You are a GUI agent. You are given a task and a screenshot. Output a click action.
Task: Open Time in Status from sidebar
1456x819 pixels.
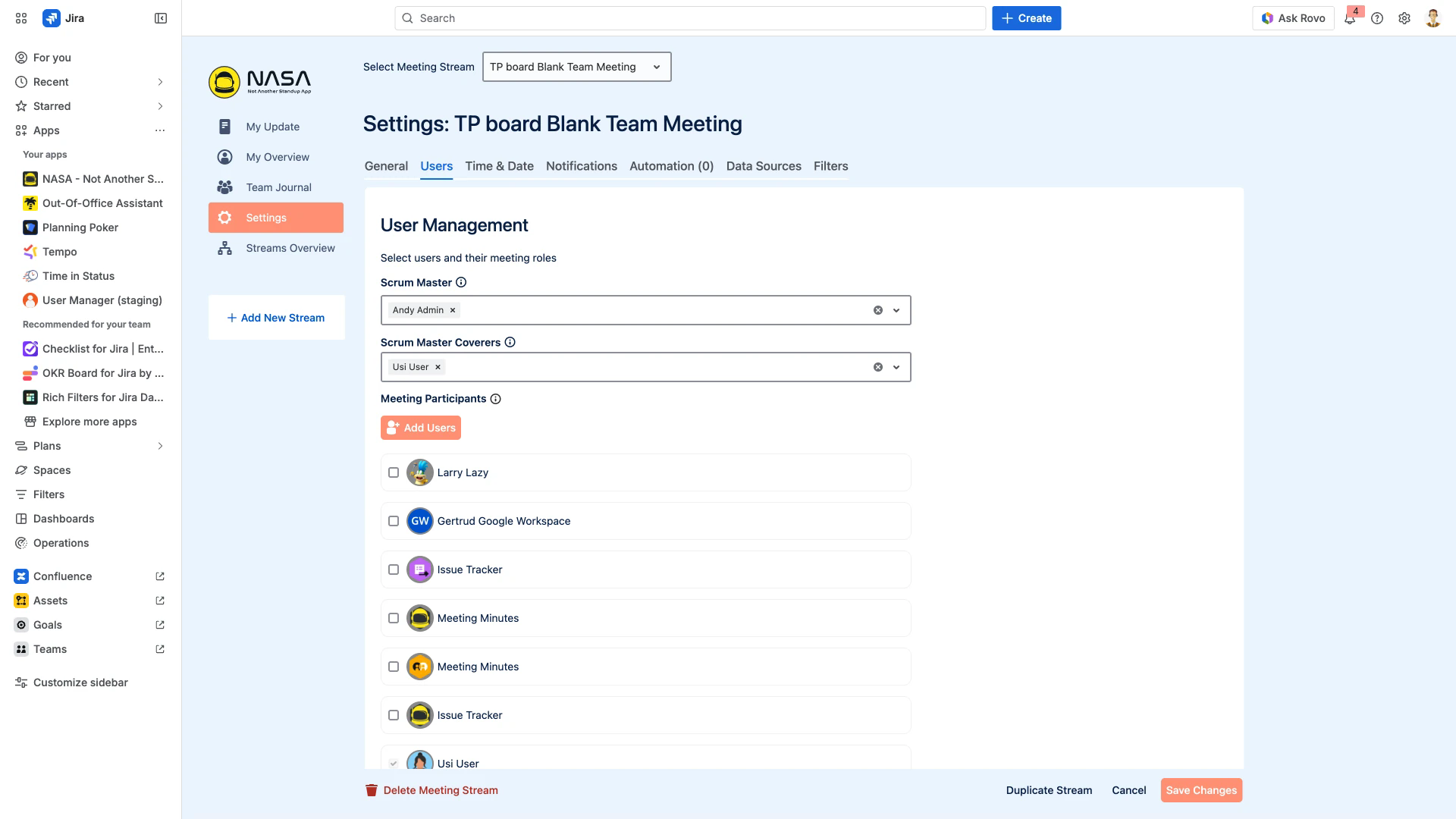[x=78, y=276]
